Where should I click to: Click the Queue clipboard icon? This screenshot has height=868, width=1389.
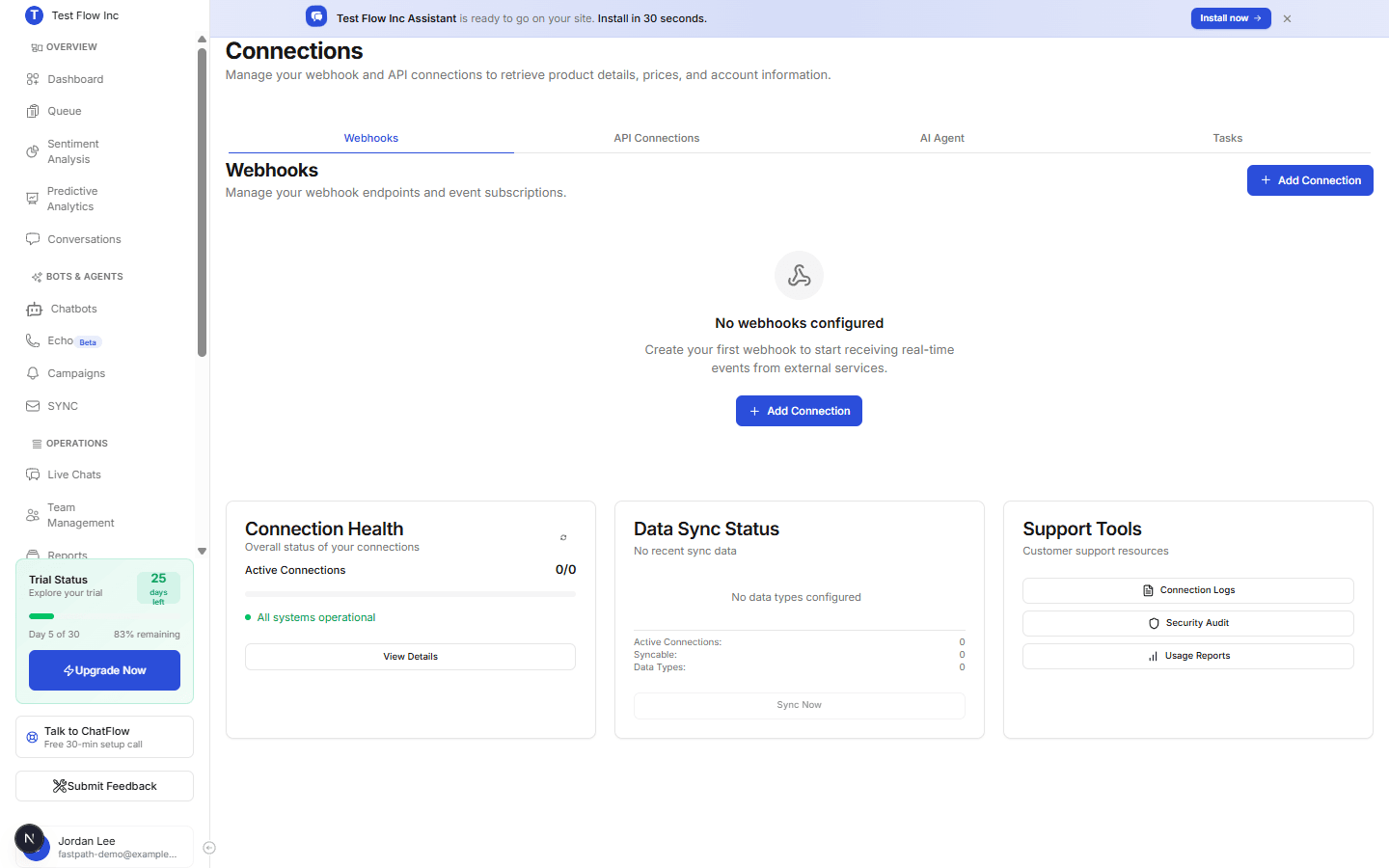[33, 111]
